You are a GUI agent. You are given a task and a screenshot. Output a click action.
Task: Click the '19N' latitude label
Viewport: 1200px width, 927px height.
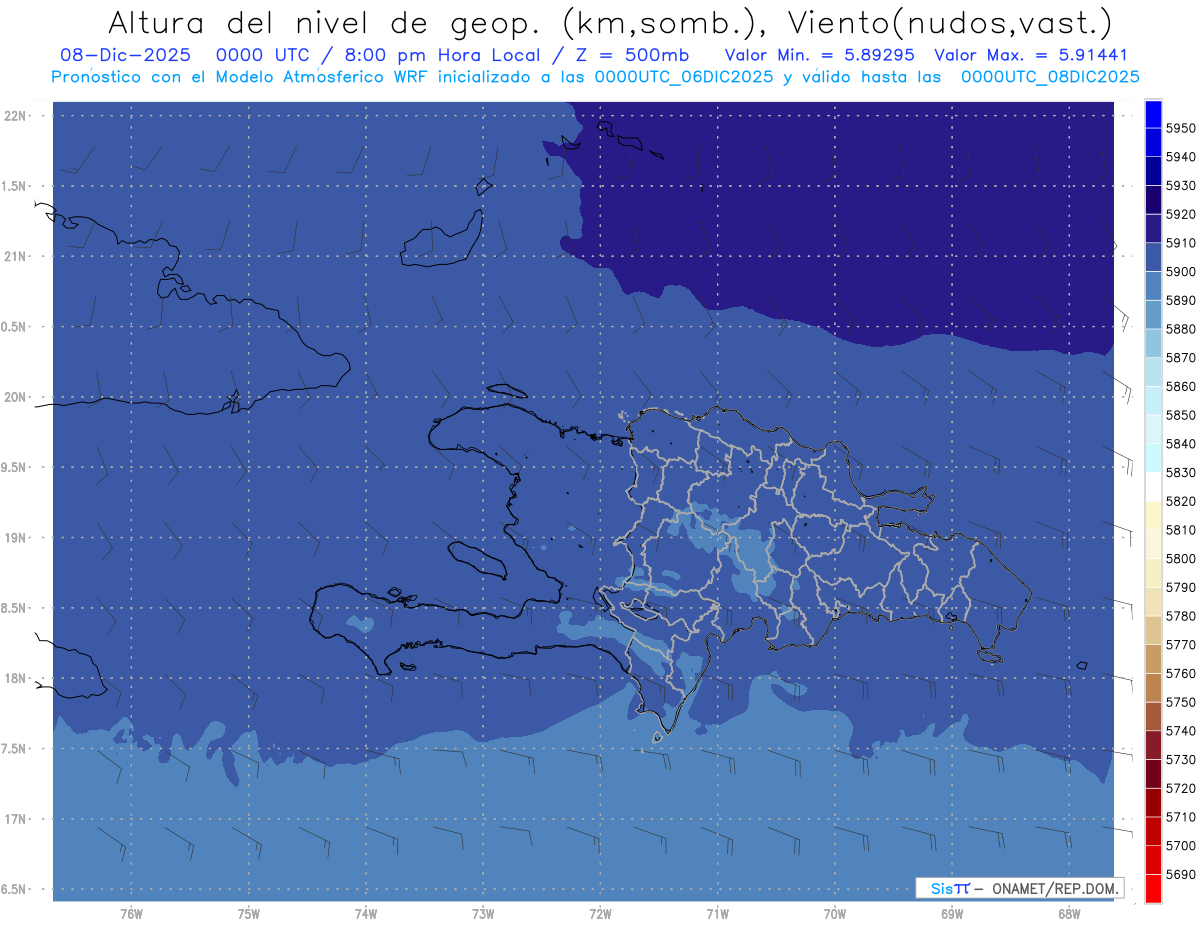[15, 538]
